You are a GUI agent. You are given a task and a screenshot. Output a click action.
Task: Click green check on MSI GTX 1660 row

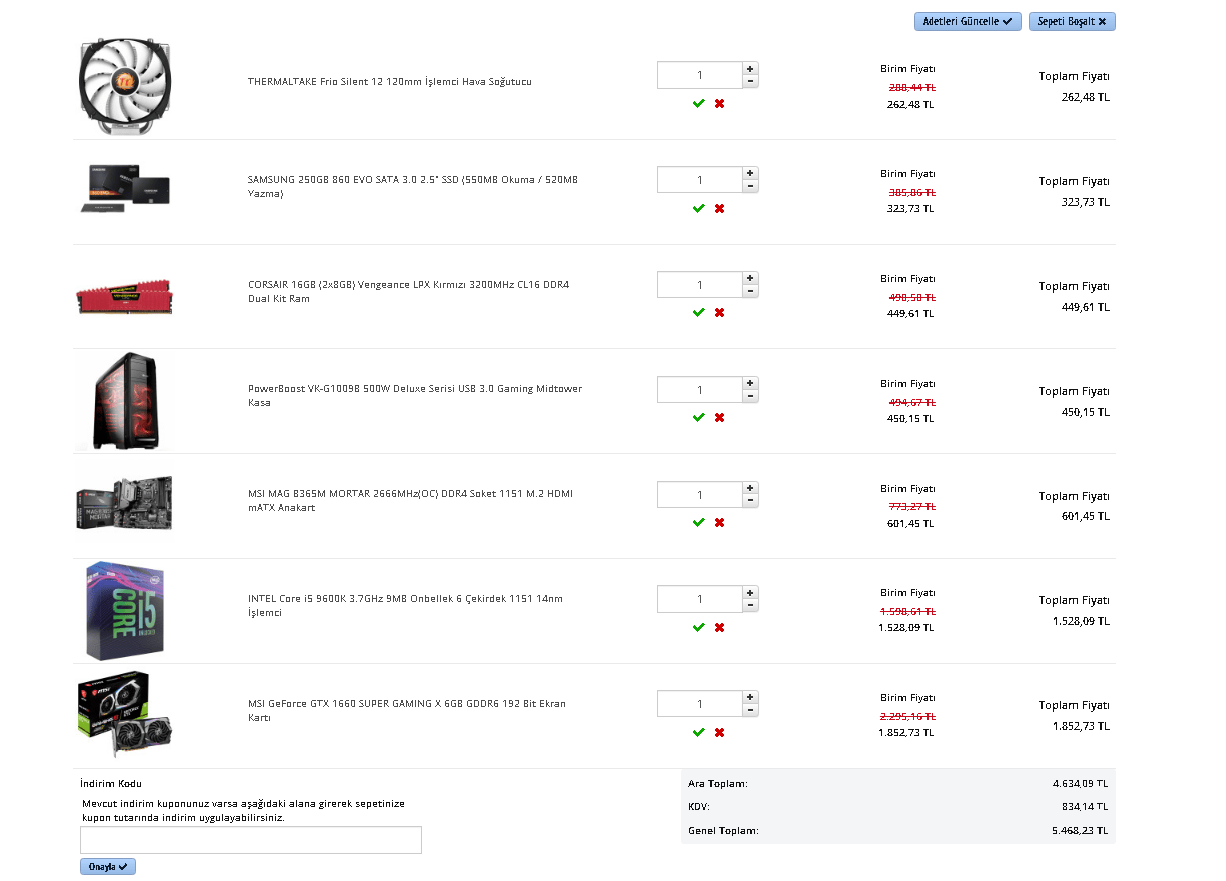coord(698,732)
